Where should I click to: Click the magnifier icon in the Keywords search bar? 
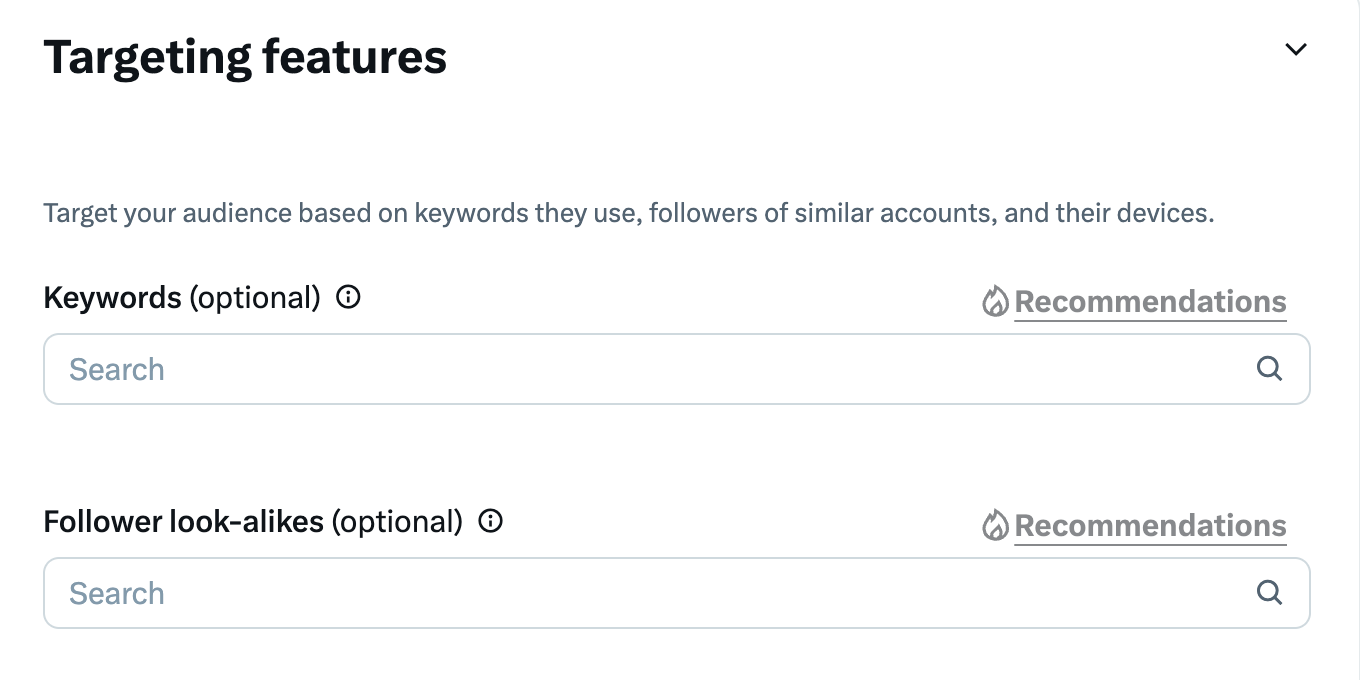1269,369
